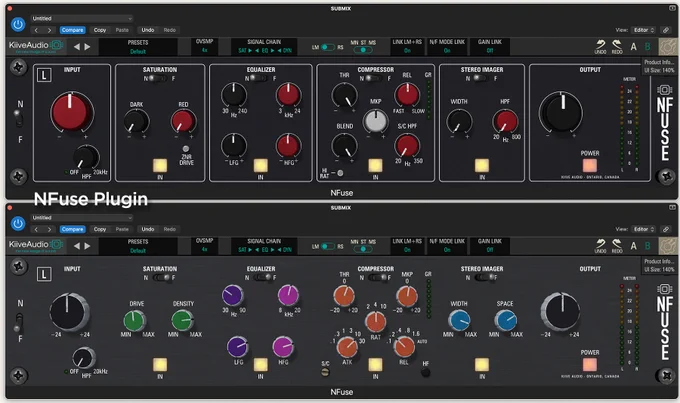Click the L channel box in top INPUT section
This screenshot has width=680, height=403.
pyautogui.click(x=44, y=75)
